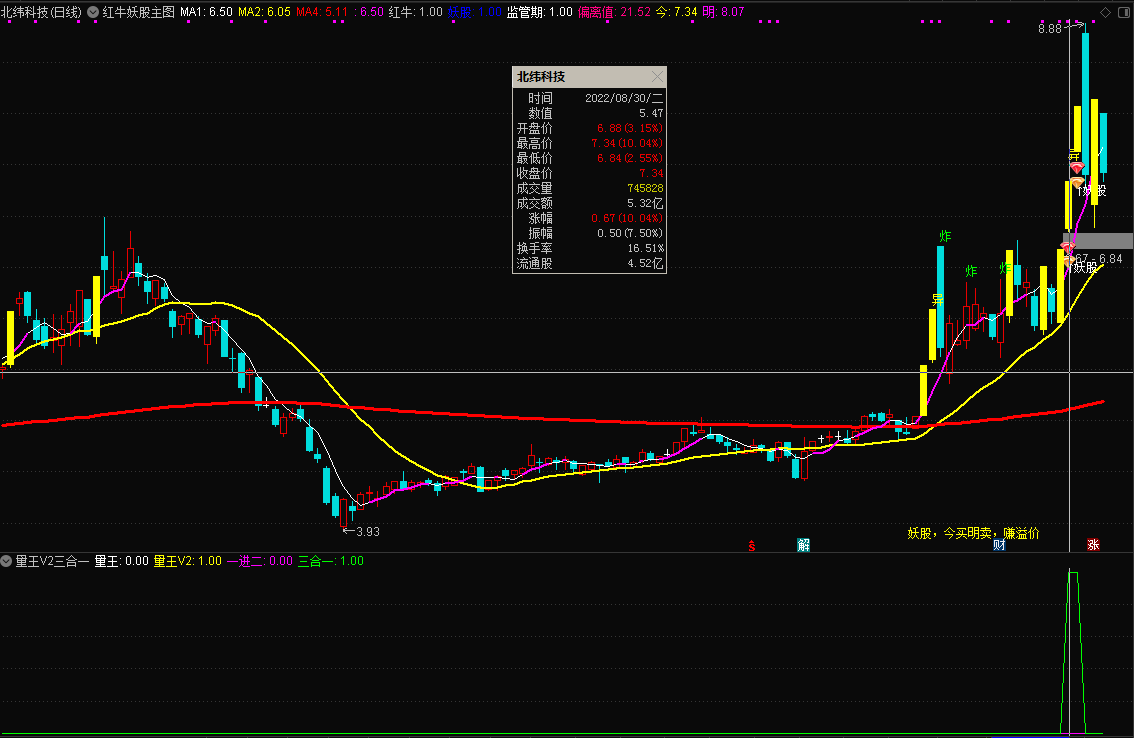This screenshot has width=1134, height=738.
Task: Click the 明: 8.07 readout
Action: click(723, 12)
